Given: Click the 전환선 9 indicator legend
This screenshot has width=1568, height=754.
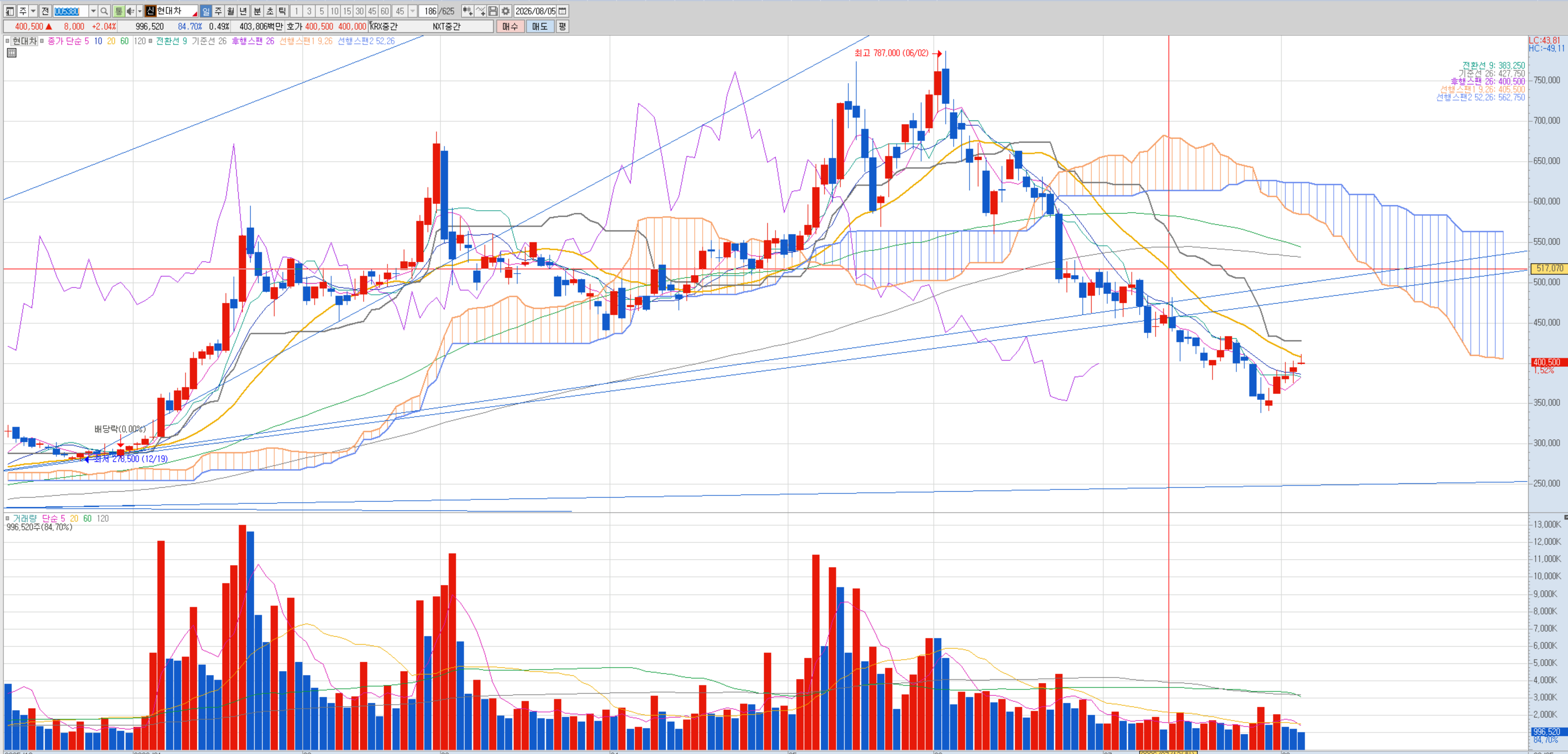Looking at the screenshot, I should coord(171,41).
